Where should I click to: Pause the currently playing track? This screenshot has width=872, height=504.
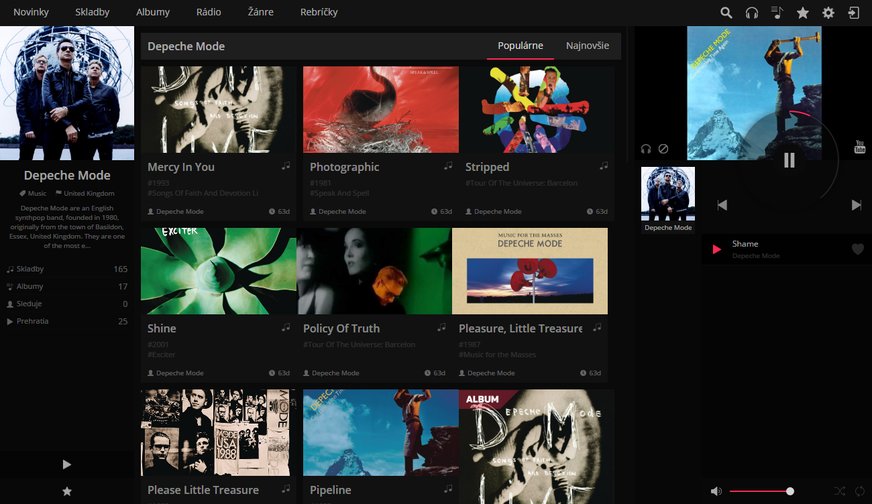tap(789, 160)
